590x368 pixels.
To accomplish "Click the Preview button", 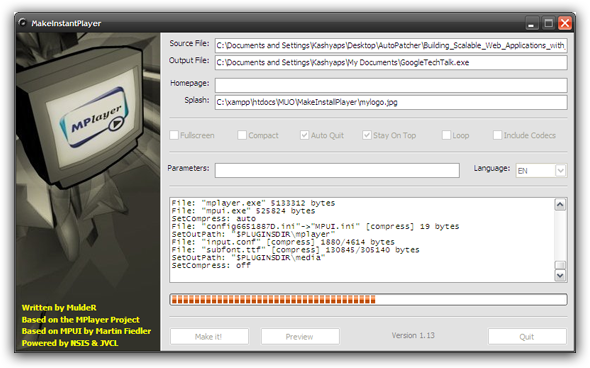I will pyautogui.click(x=300, y=336).
